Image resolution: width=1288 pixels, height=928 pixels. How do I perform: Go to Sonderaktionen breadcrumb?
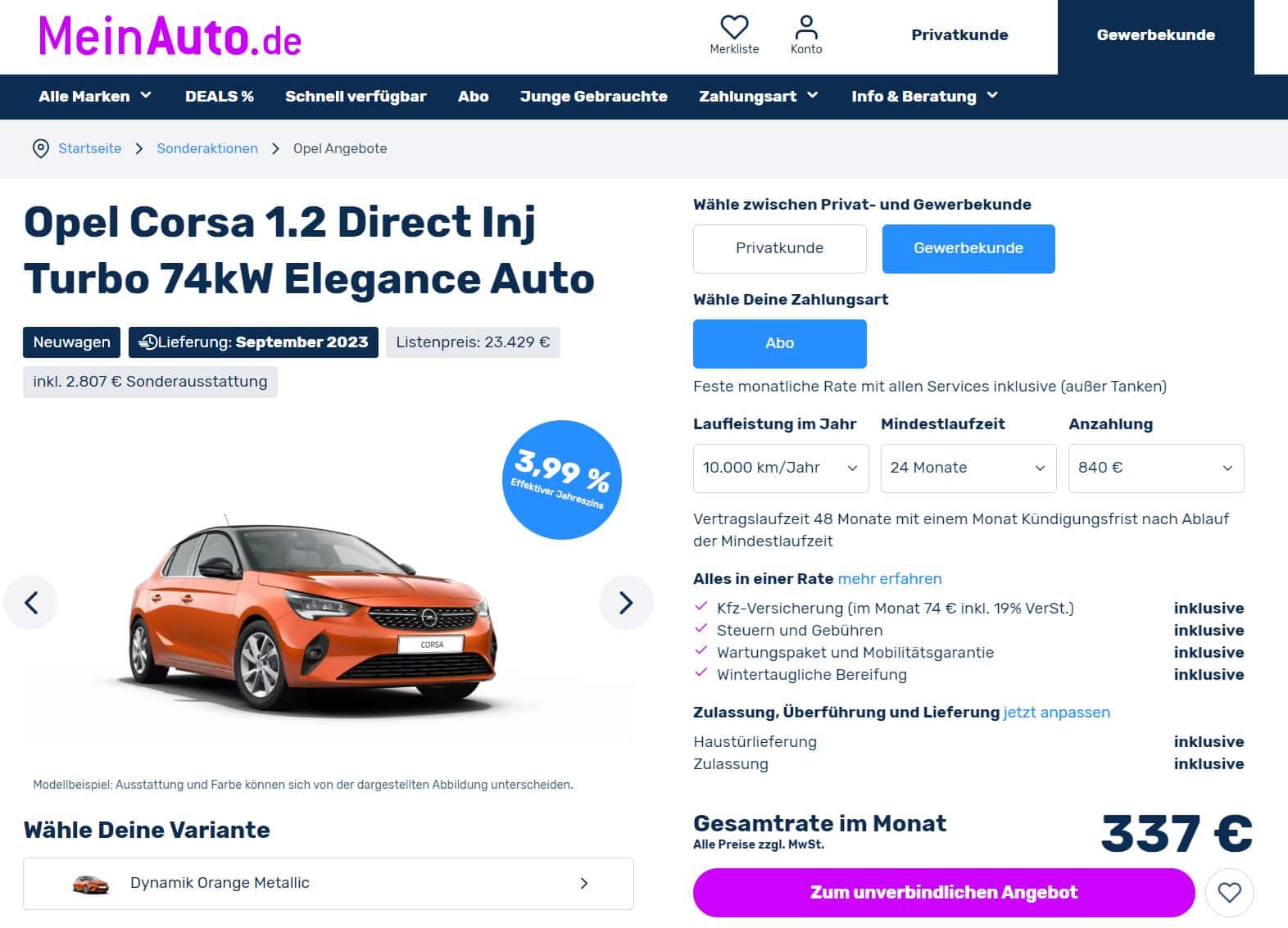[x=207, y=148]
